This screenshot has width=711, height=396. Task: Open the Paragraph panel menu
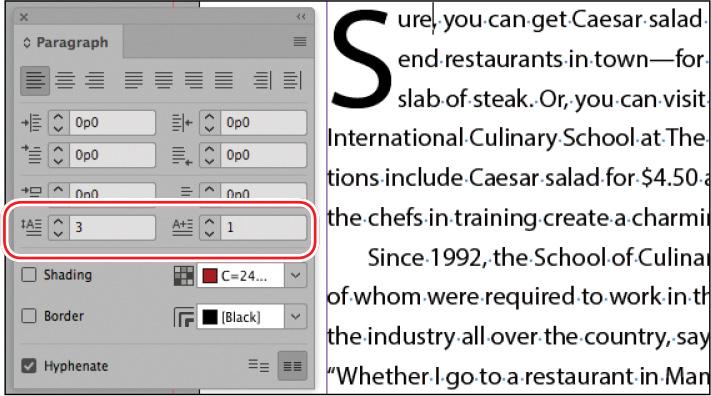(x=300, y=42)
